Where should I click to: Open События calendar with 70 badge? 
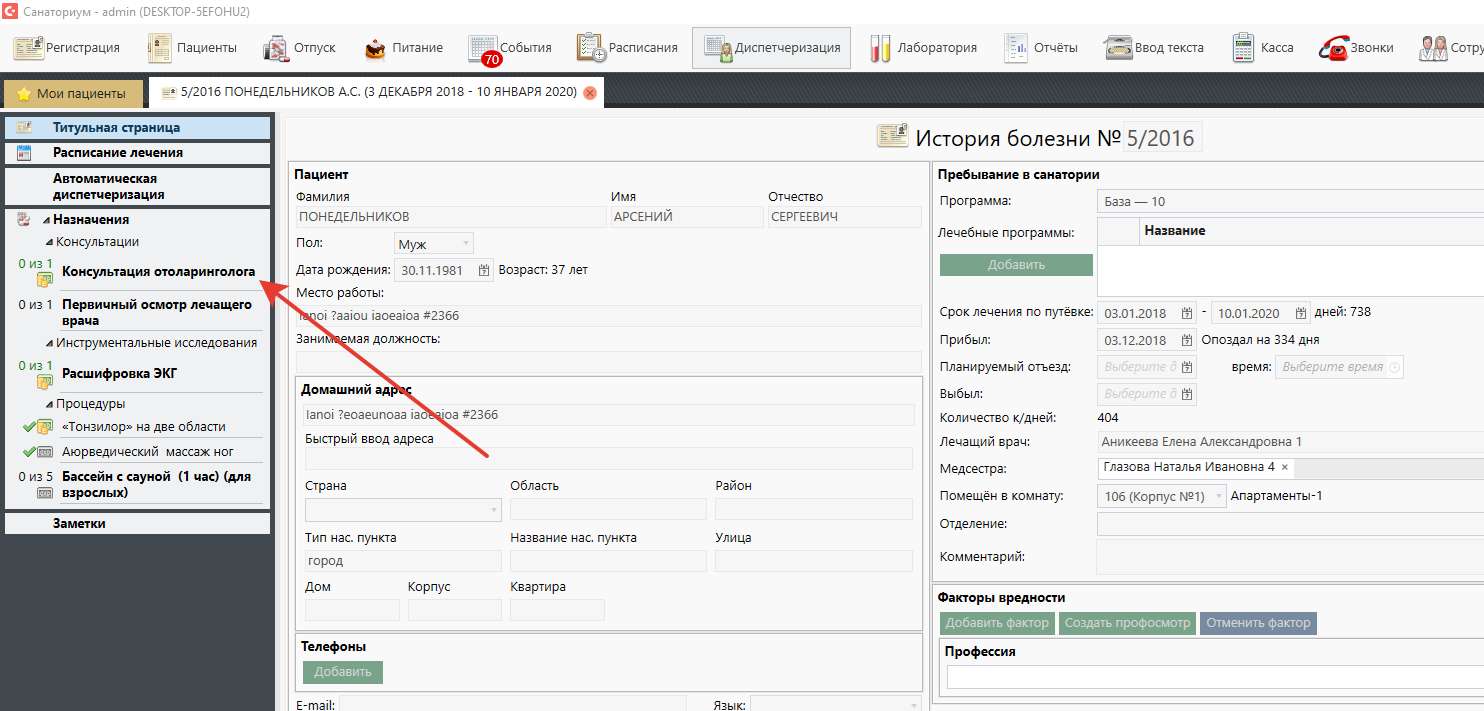[x=483, y=48]
